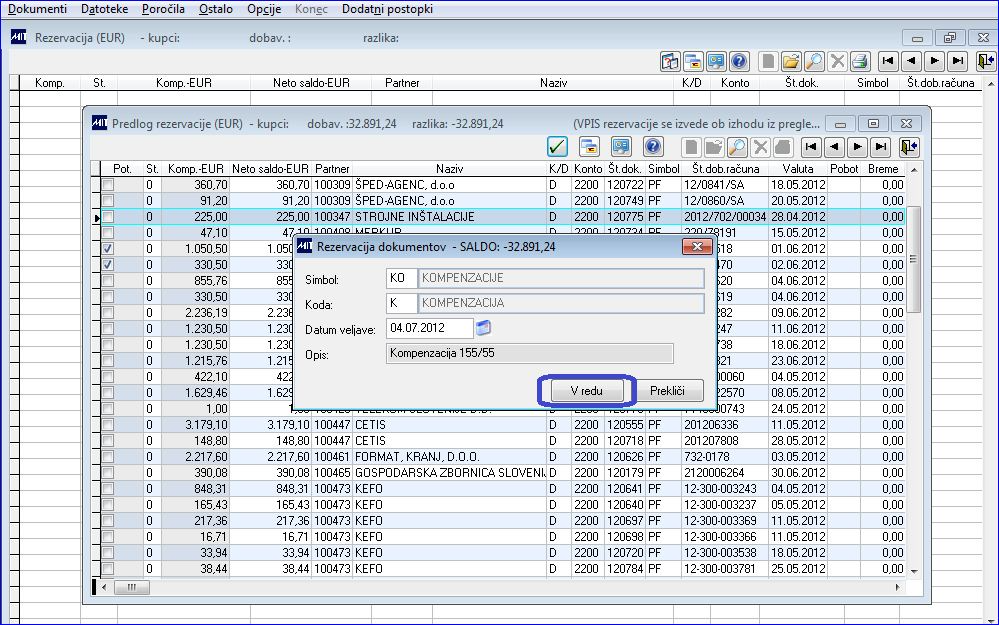Click the exit door icon in main toolbar
This screenshot has height=625, width=999.
coord(984,61)
